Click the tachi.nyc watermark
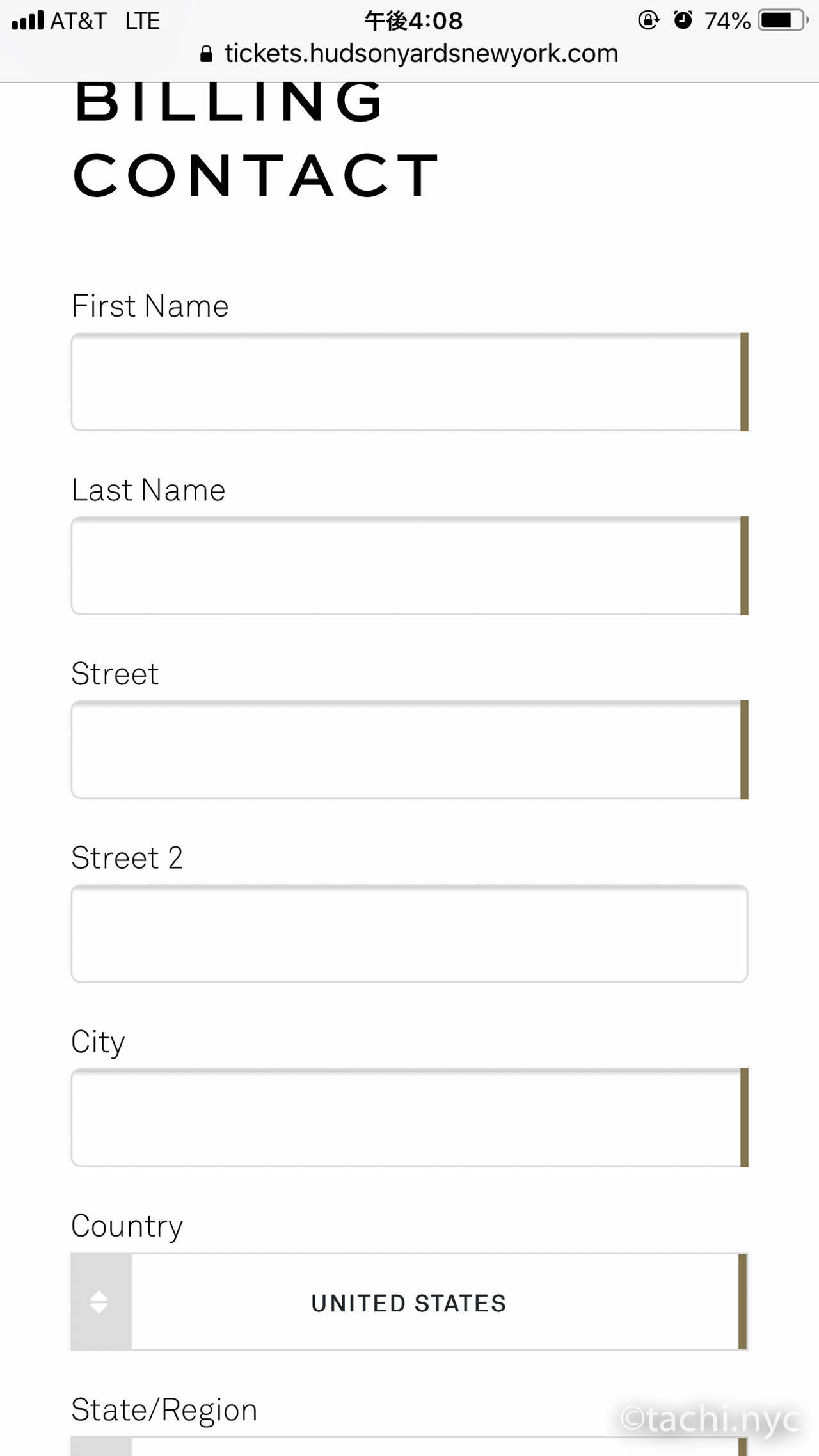This screenshot has width=819, height=1456. pyautogui.click(x=710, y=1420)
